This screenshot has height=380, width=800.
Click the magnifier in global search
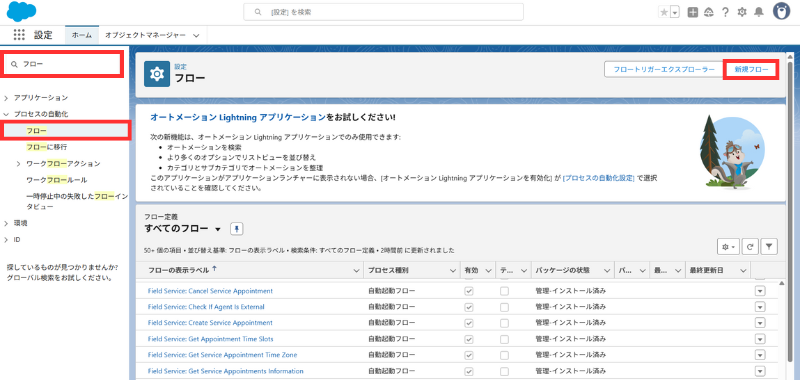click(258, 12)
